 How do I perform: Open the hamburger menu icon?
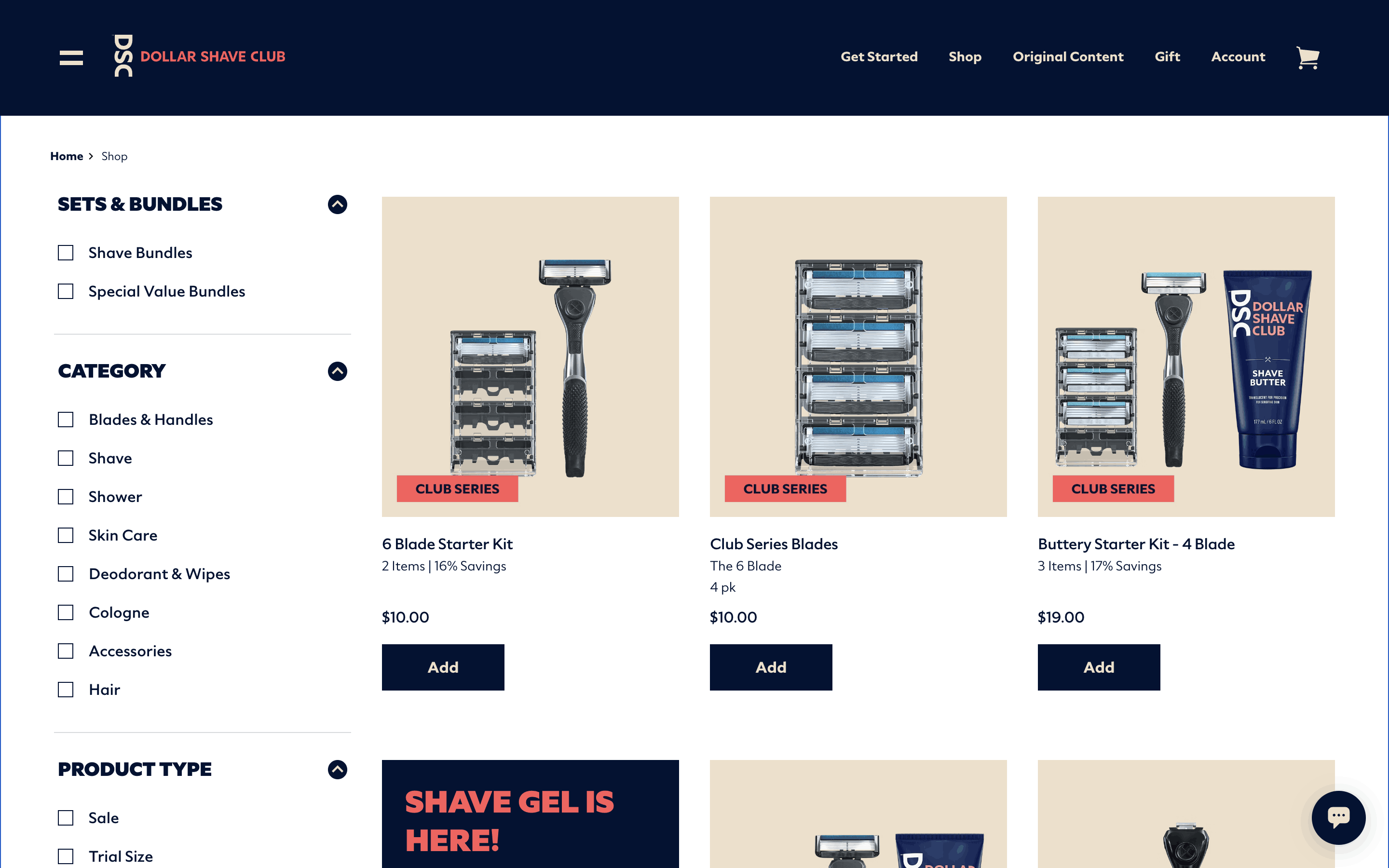click(x=71, y=57)
